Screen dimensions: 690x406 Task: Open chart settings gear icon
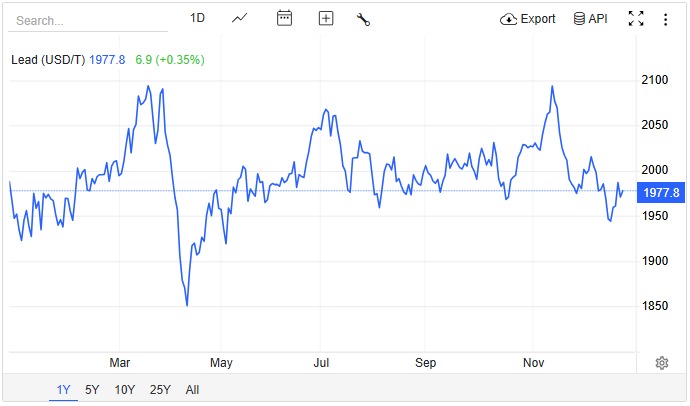[x=661, y=363]
